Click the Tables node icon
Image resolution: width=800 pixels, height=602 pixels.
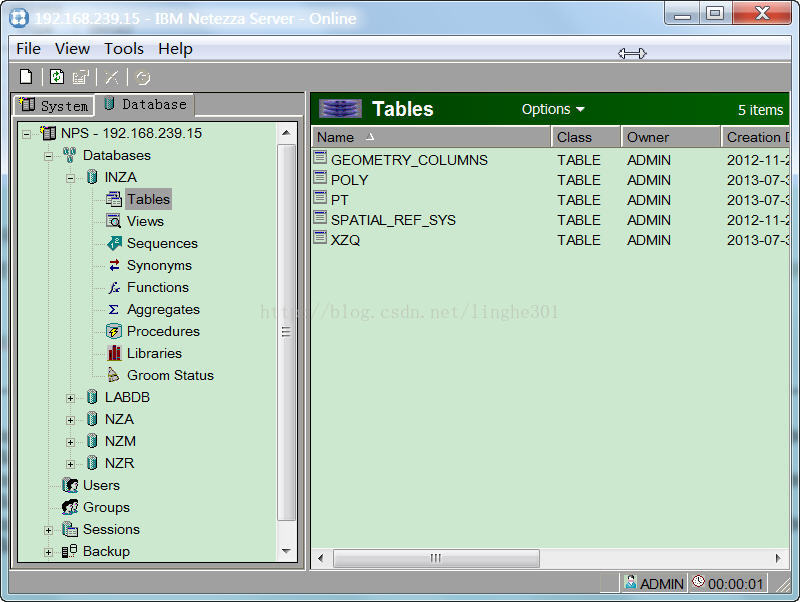(114, 199)
